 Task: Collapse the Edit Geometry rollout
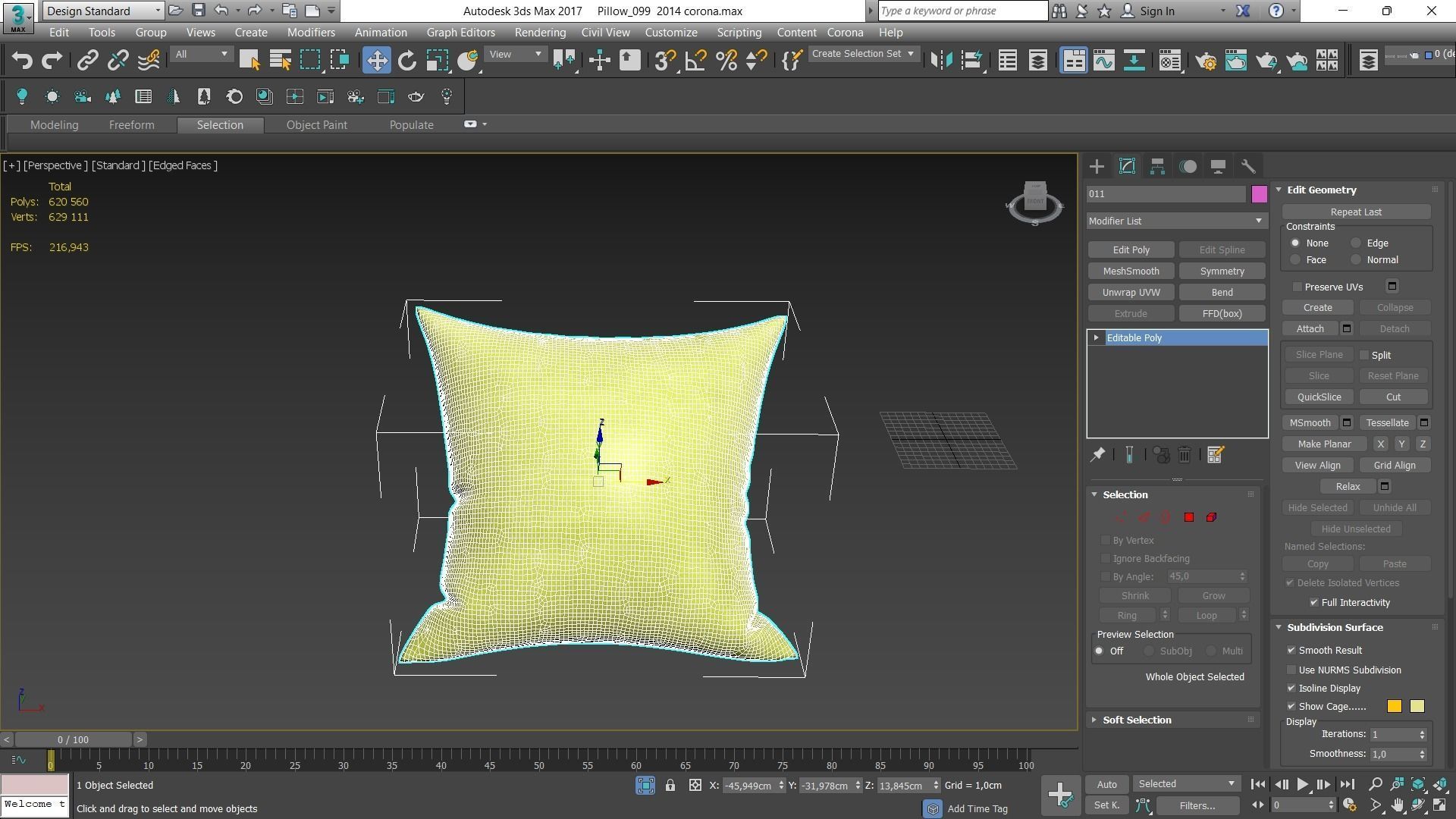[1321, 190]
